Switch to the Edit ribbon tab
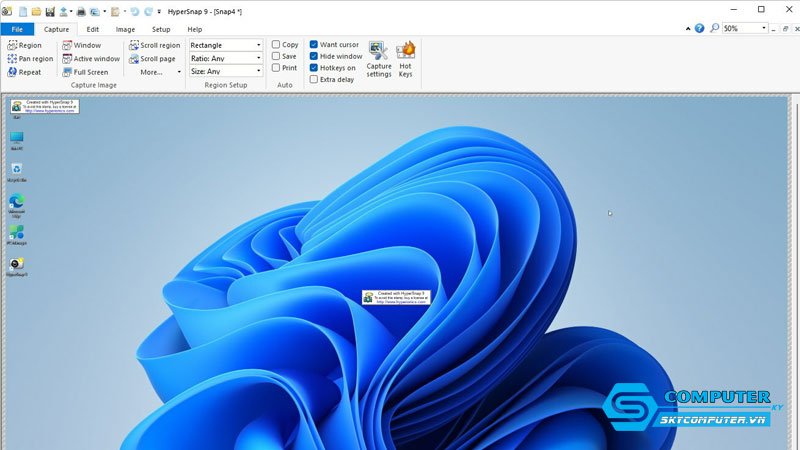 [x=92, y=29]
